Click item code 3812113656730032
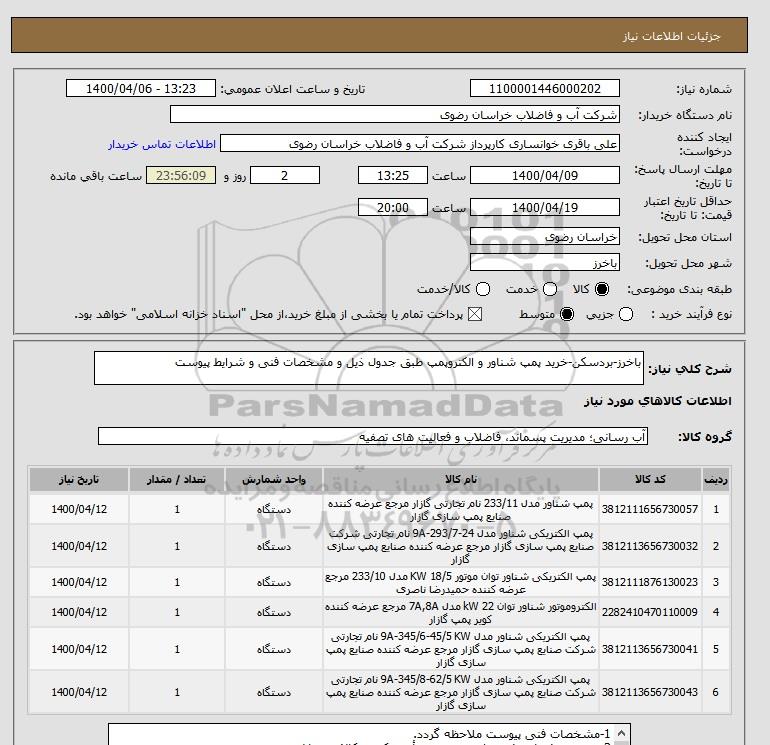 (x=650, y=546)
